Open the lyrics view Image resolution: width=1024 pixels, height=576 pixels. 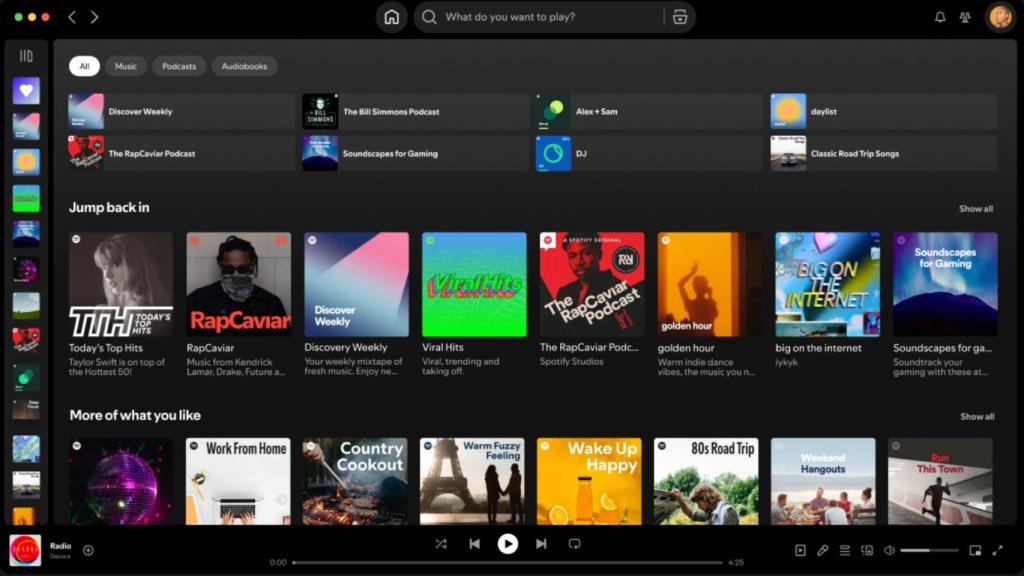(822, 550)
